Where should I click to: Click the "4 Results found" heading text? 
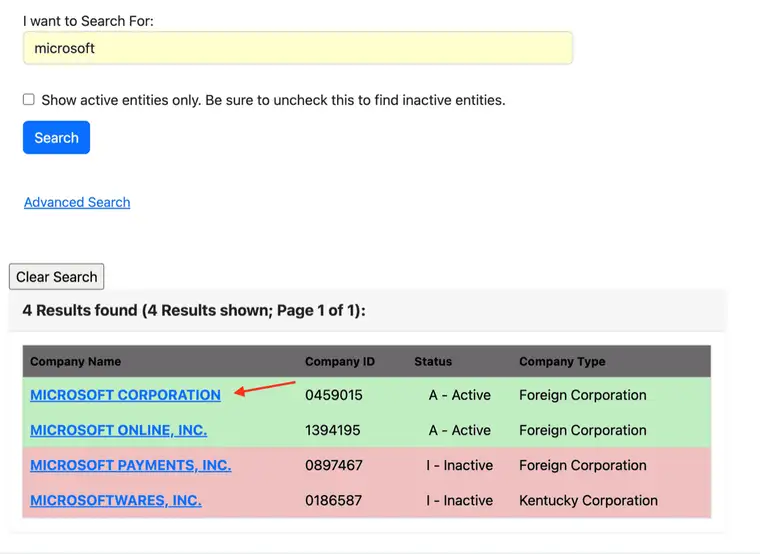coord(194,310)
